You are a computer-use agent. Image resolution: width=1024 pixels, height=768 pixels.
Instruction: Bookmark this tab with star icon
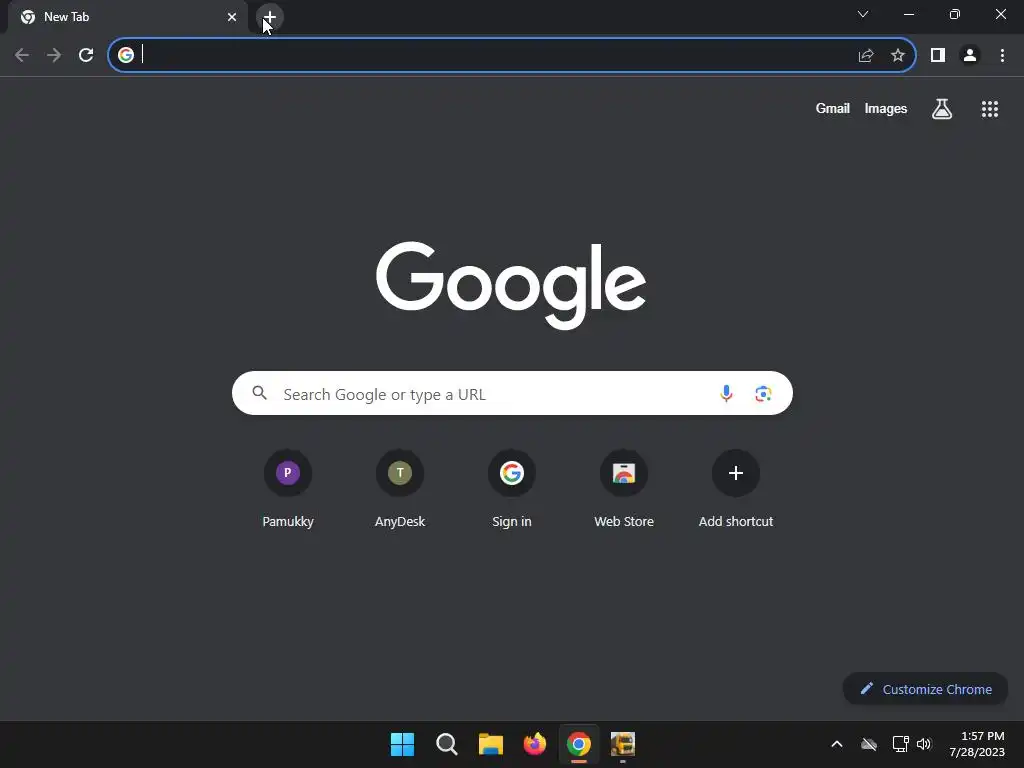[x=898, y=55]
